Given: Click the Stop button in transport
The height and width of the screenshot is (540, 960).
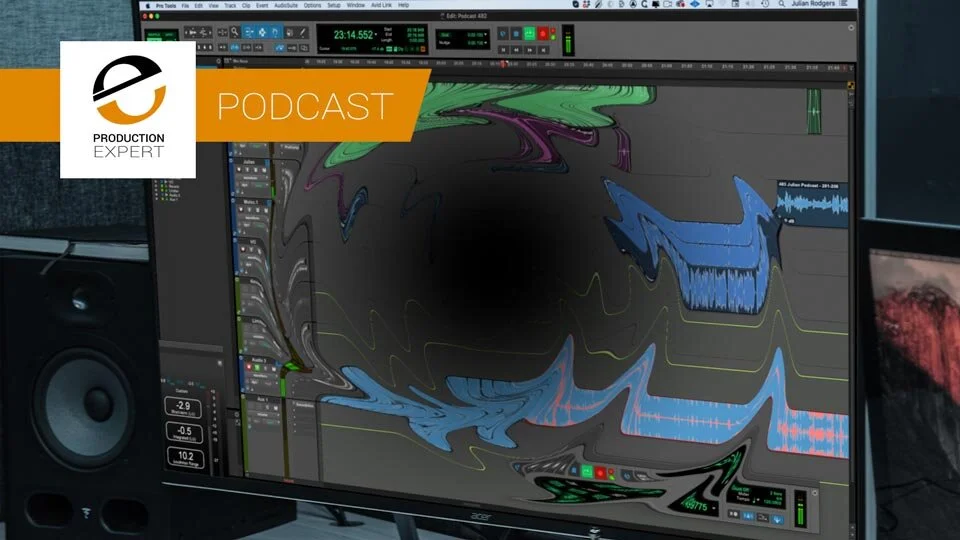Looking at the screenshot, I should click(516, 34).
